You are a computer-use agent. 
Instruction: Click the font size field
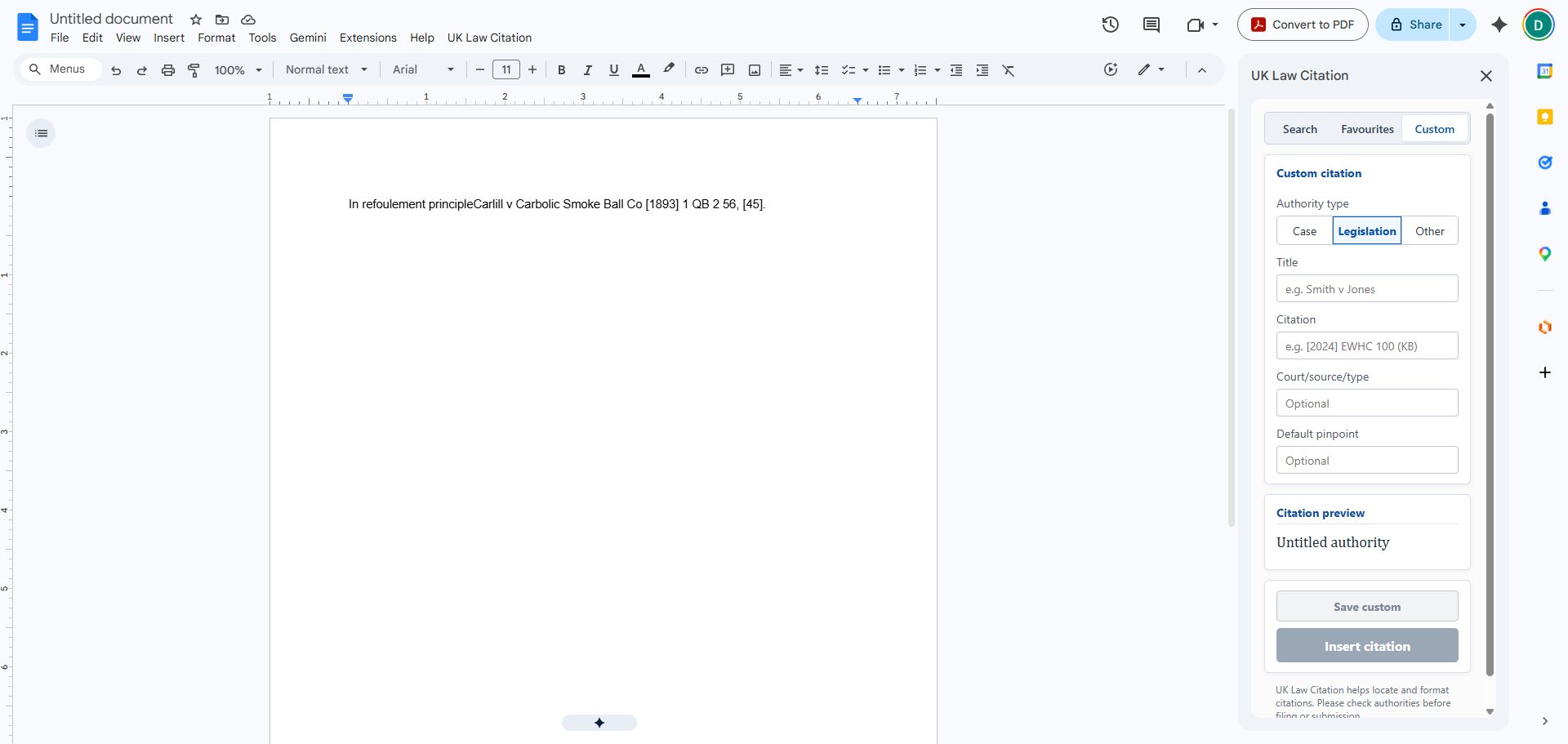coord(506,70)
